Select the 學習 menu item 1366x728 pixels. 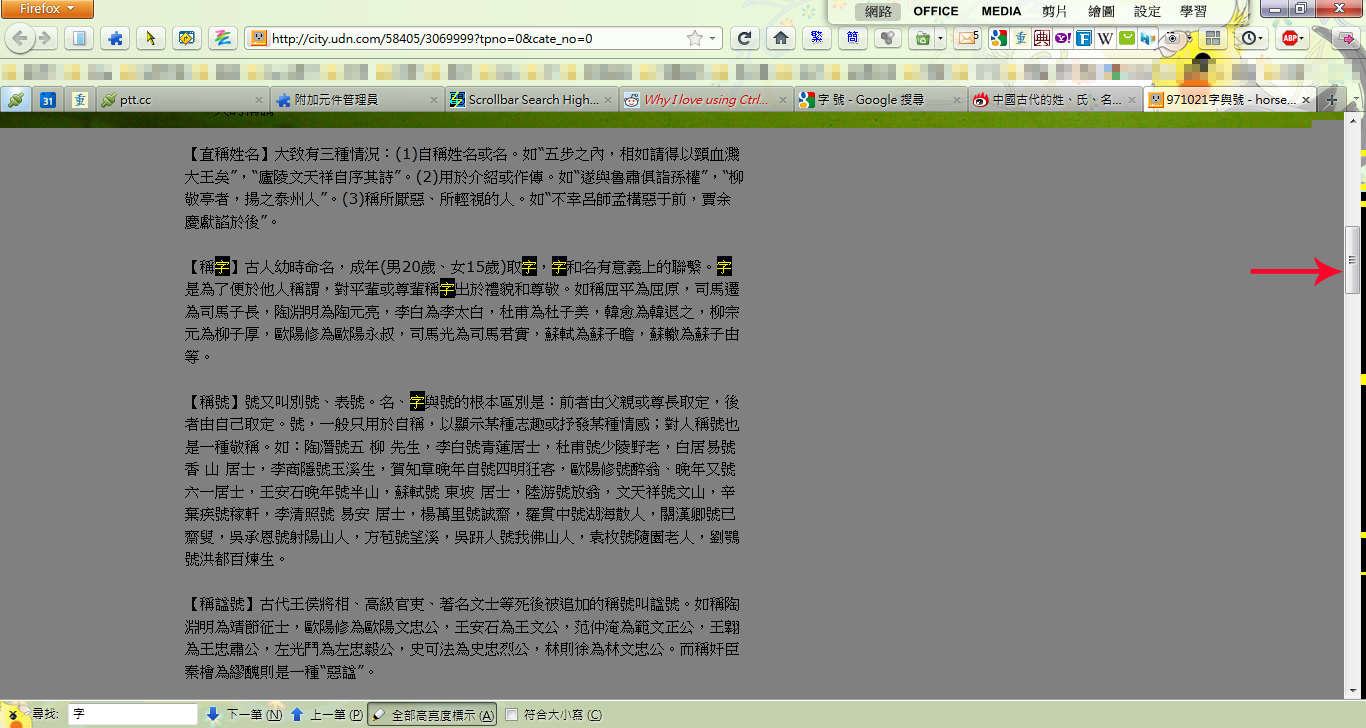1193,11
